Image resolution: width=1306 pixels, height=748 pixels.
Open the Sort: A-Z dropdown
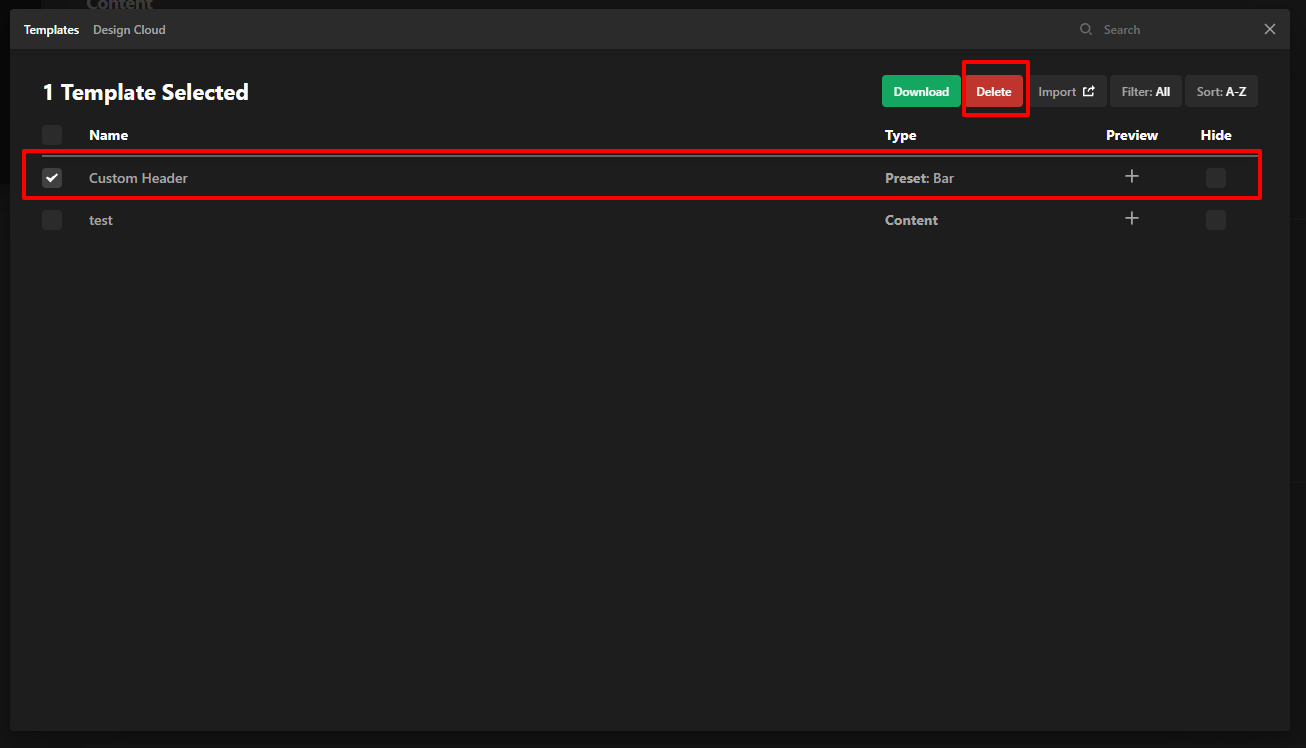pyautogui.click(x=1221, y=91)
